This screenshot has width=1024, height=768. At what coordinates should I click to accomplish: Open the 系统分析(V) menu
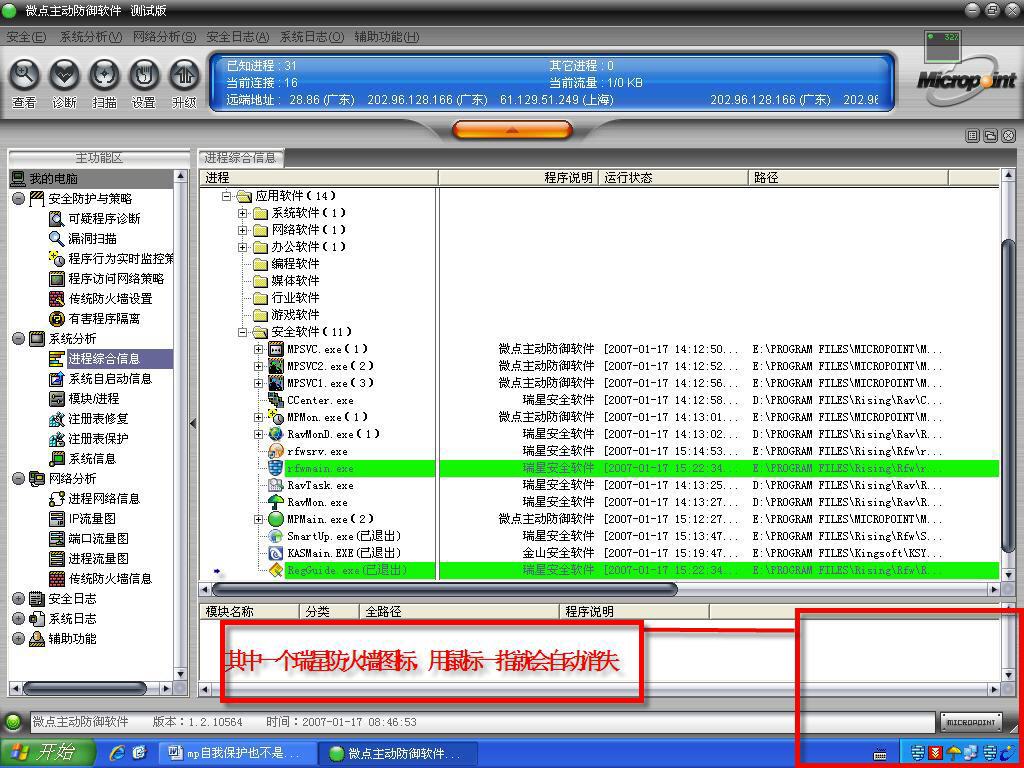click(x=91, y=37)
